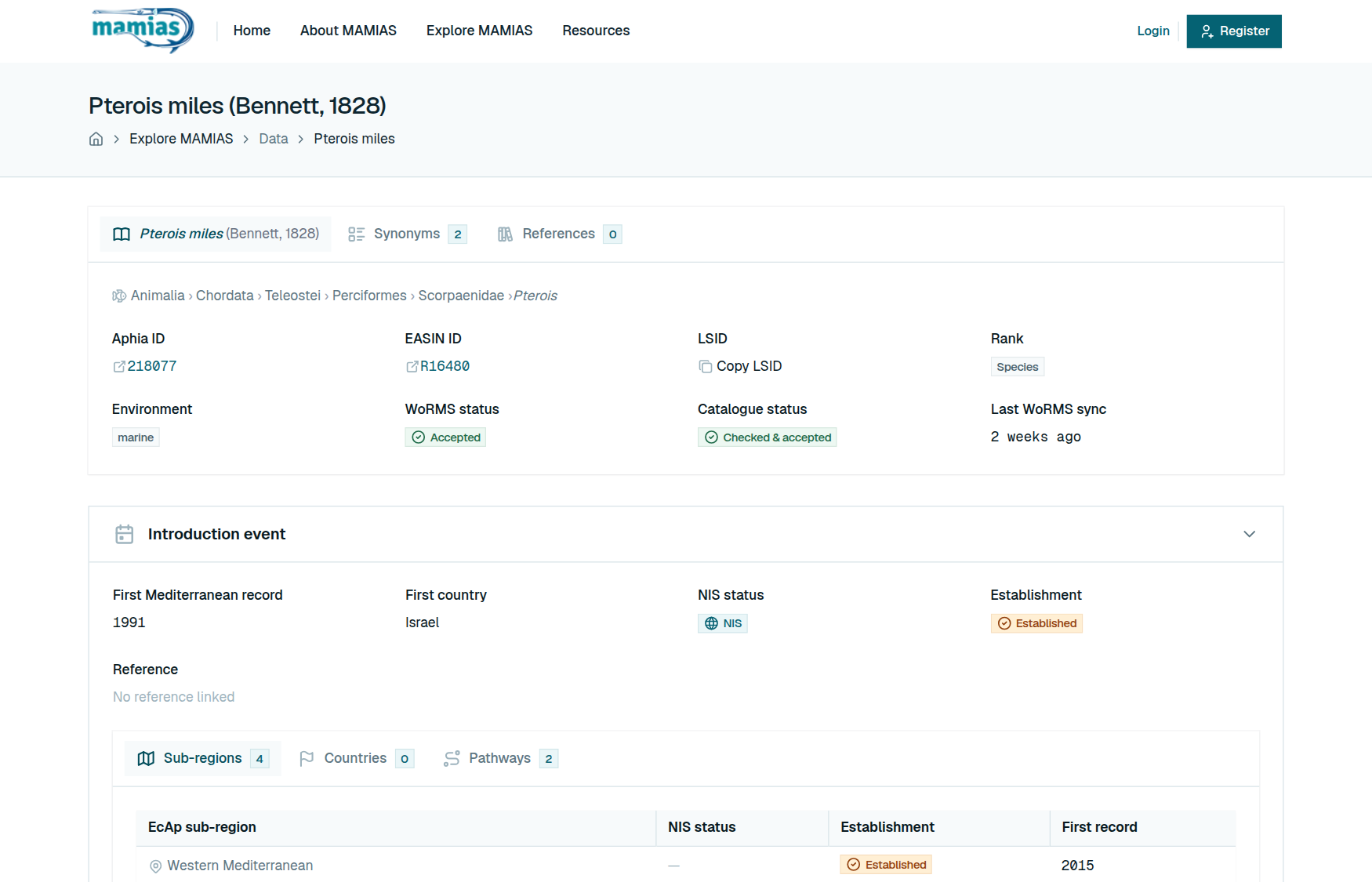Click Established badge under Establishment heading

1036,623
